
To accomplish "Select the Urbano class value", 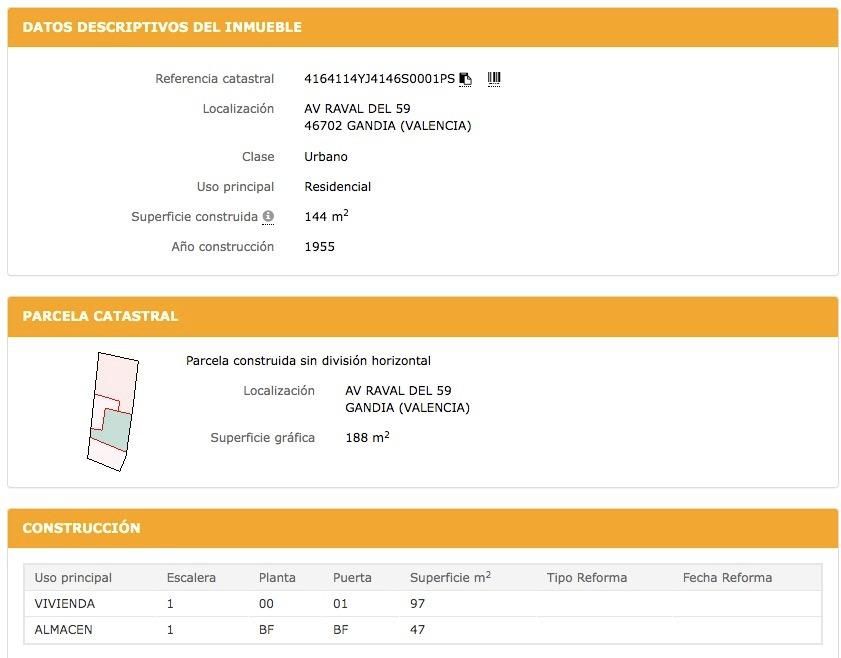I will pyautogui.click(x=324, y=157).
